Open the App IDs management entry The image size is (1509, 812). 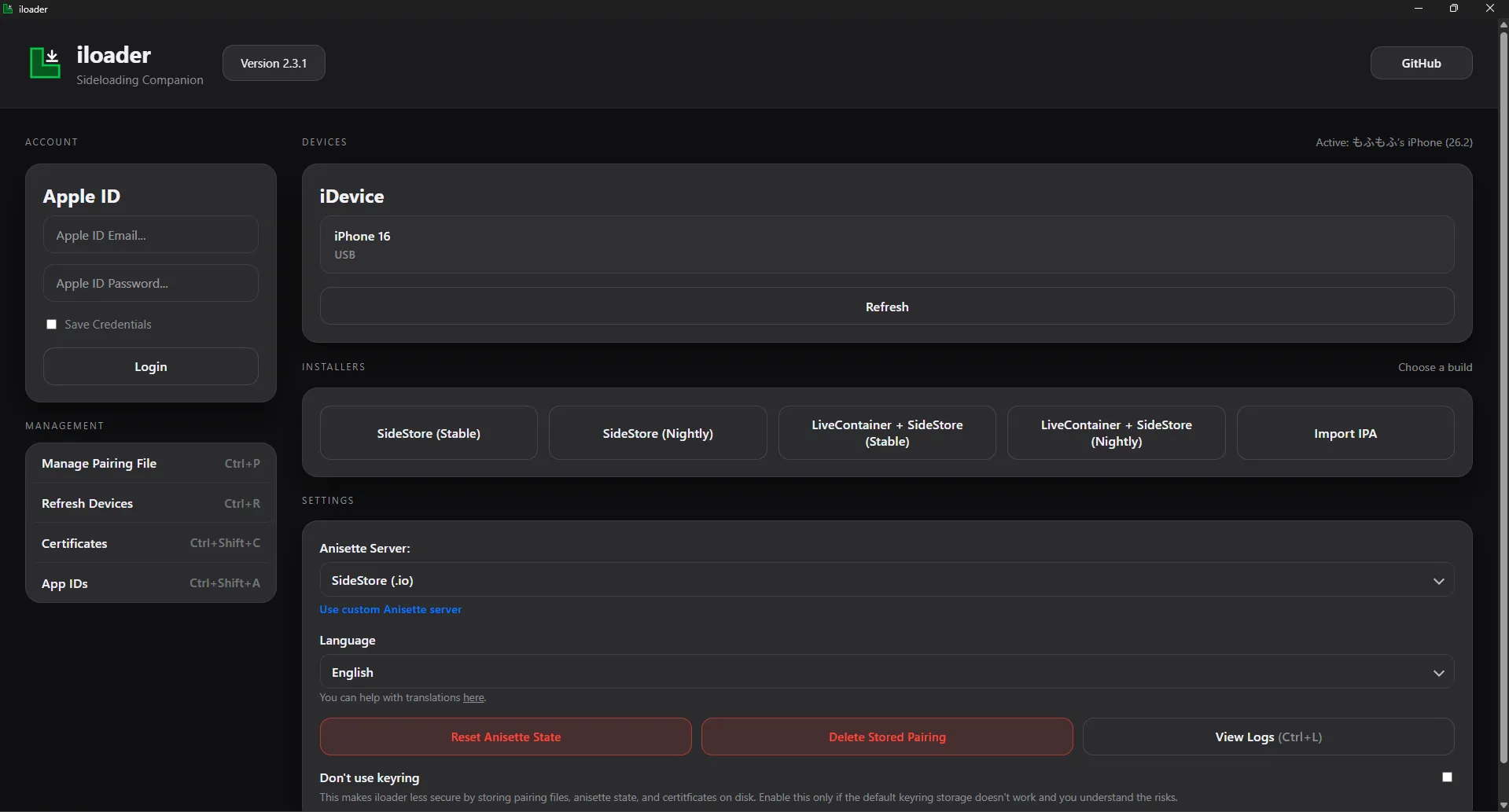click(151, 583)
